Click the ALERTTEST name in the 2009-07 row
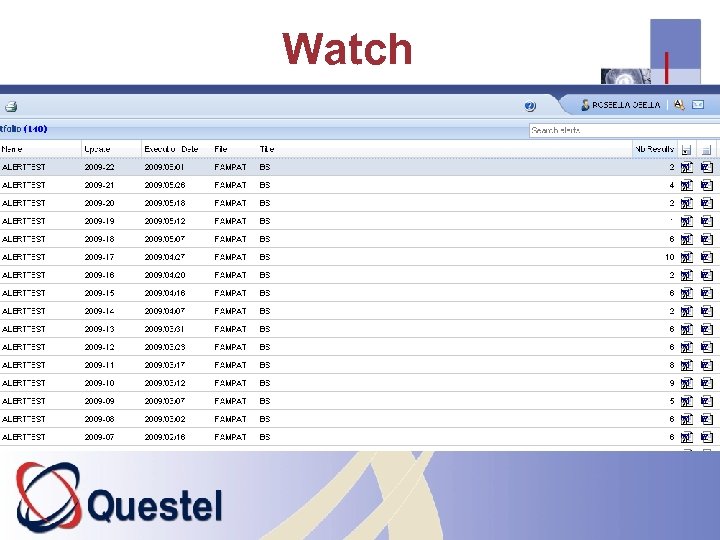 coord(23,437)
